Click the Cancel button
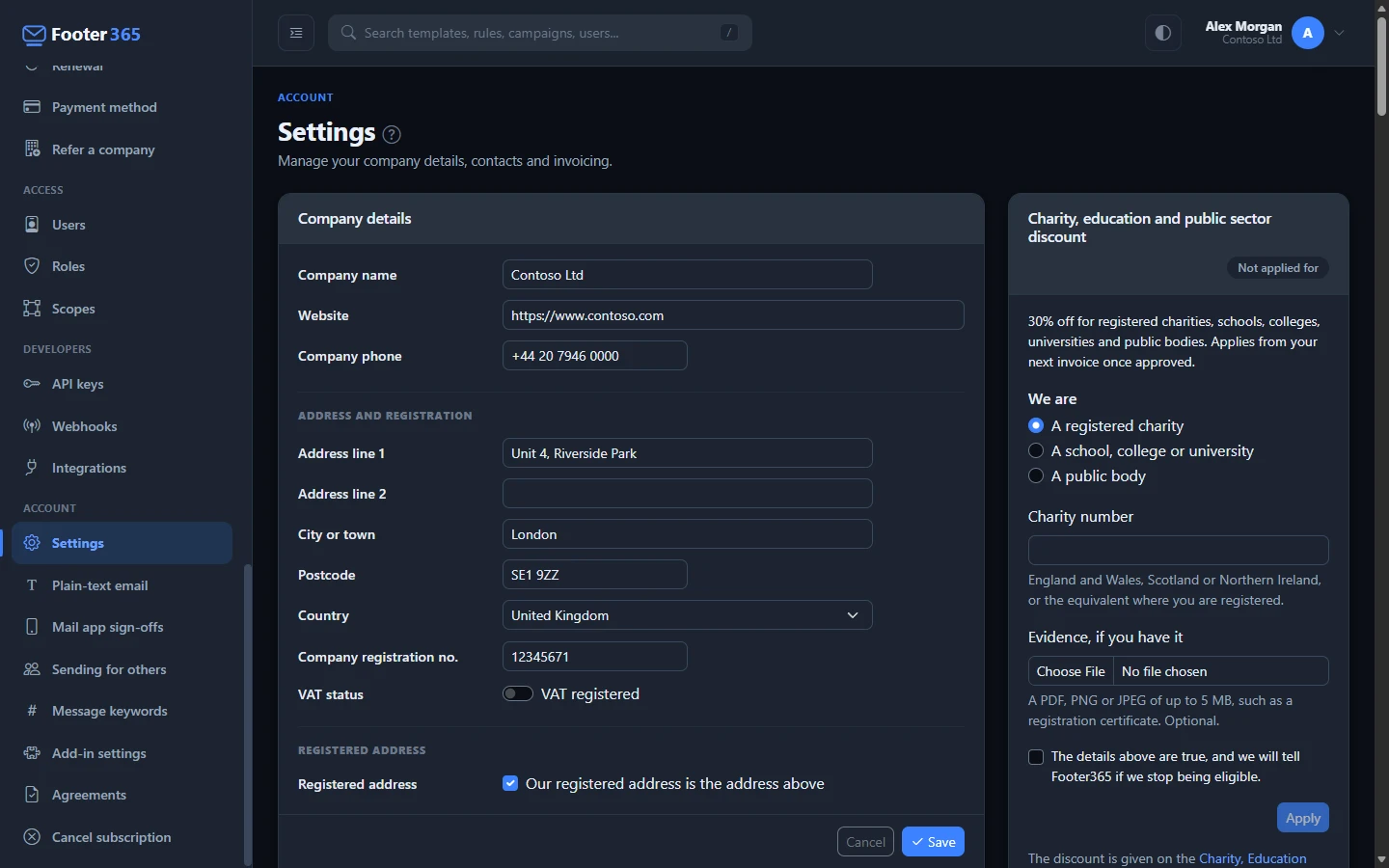Screen dimensions: 1389x868 [865, 842]
